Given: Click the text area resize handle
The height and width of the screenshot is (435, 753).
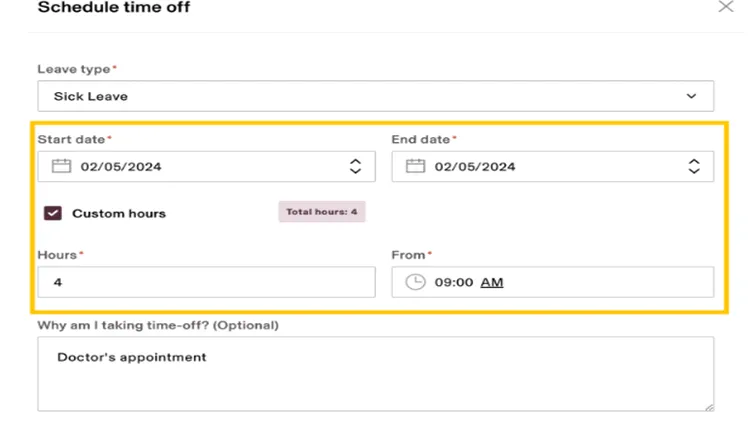Looking at the screenshot, I should [709, 407].
